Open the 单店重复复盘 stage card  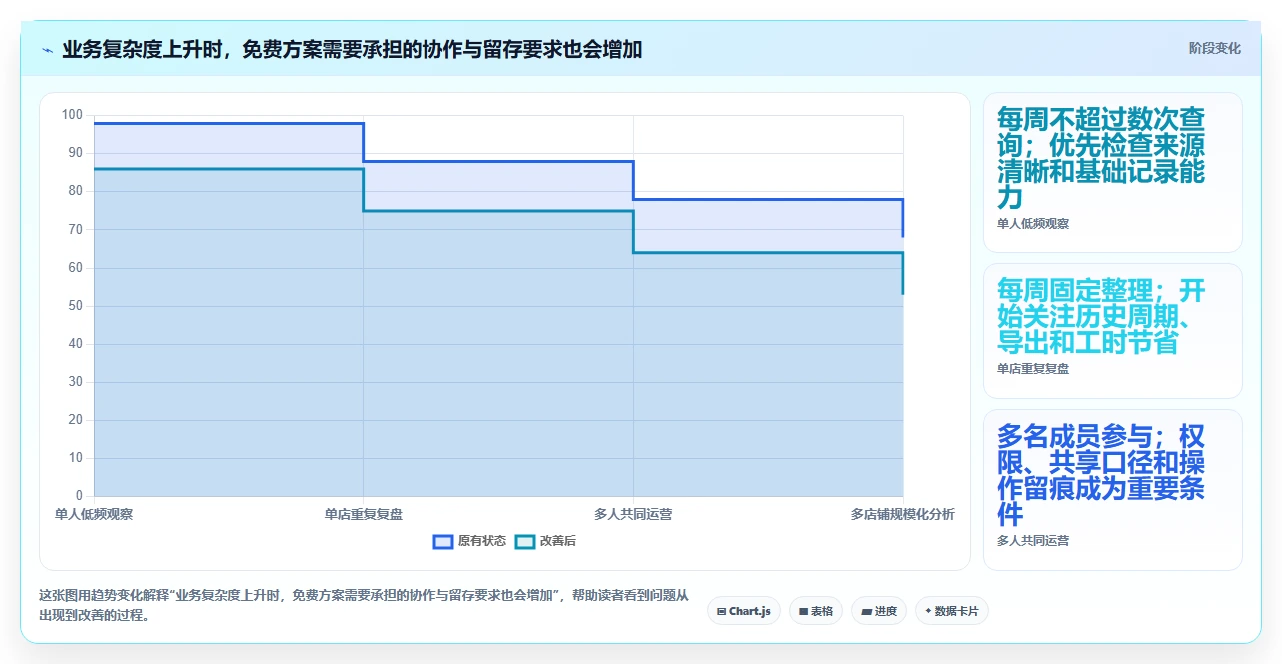1113,331
